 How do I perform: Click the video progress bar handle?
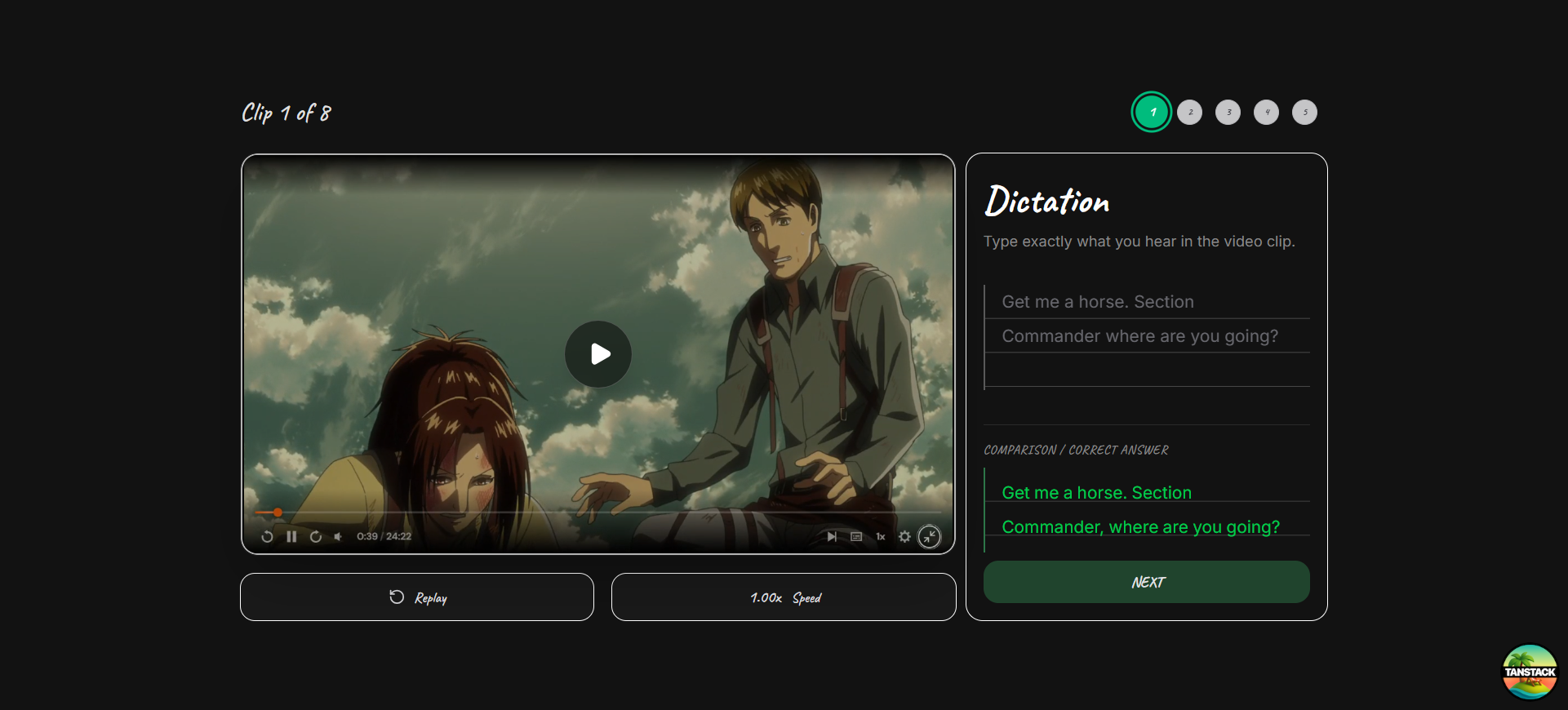[x=278, y=513]
